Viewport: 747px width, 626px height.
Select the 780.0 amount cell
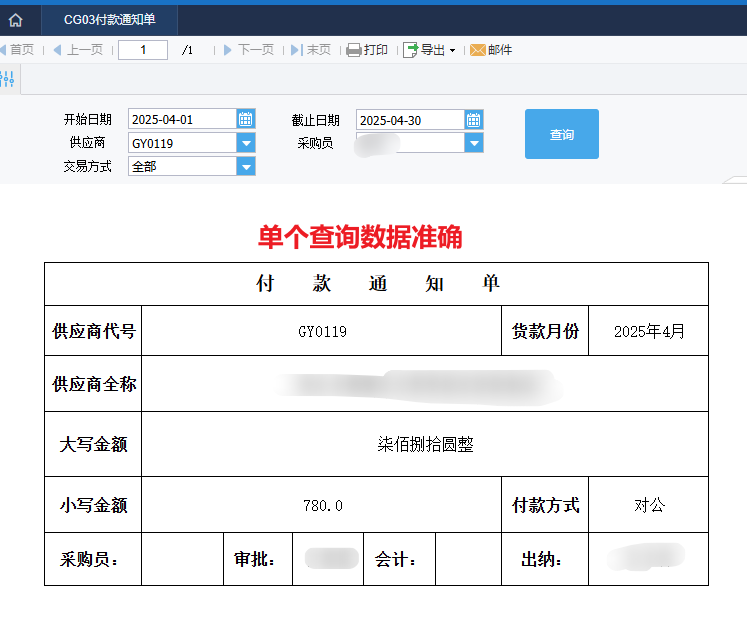(x=322, y=505)
